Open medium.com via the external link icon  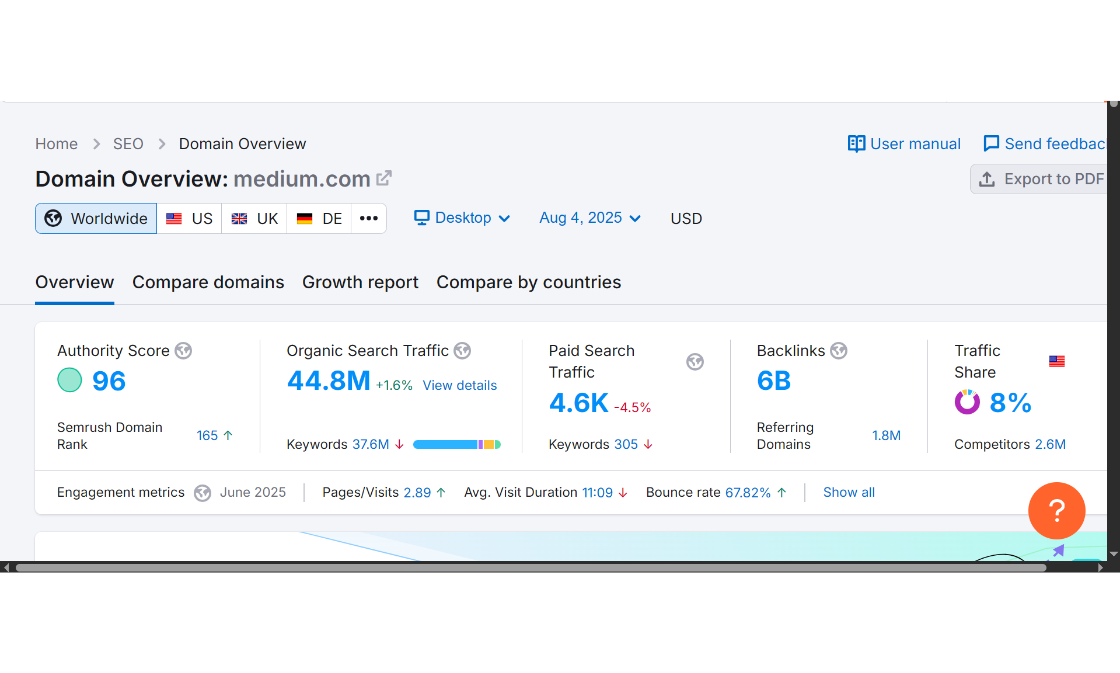tap(384, 178)
